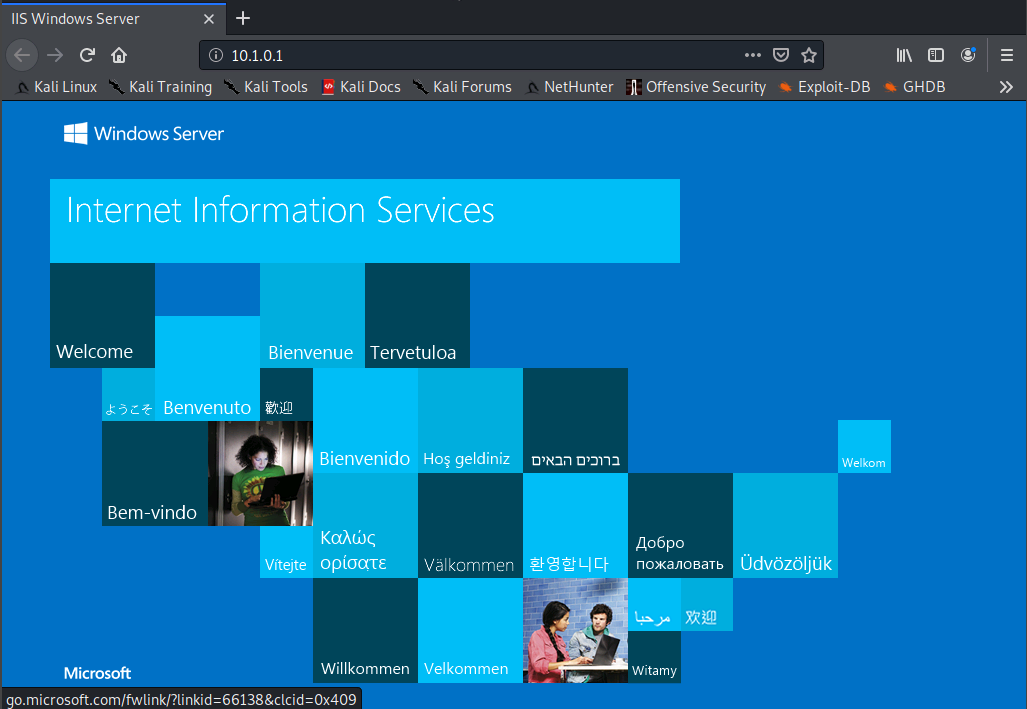
Task: Click the ようこそ tile
Action: pos(128,394)
